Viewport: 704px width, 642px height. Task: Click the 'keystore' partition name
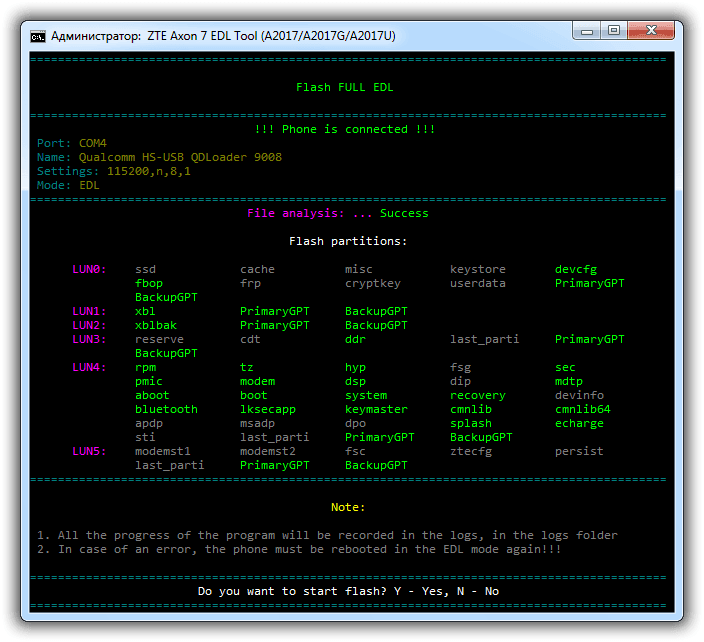[478, 269]
